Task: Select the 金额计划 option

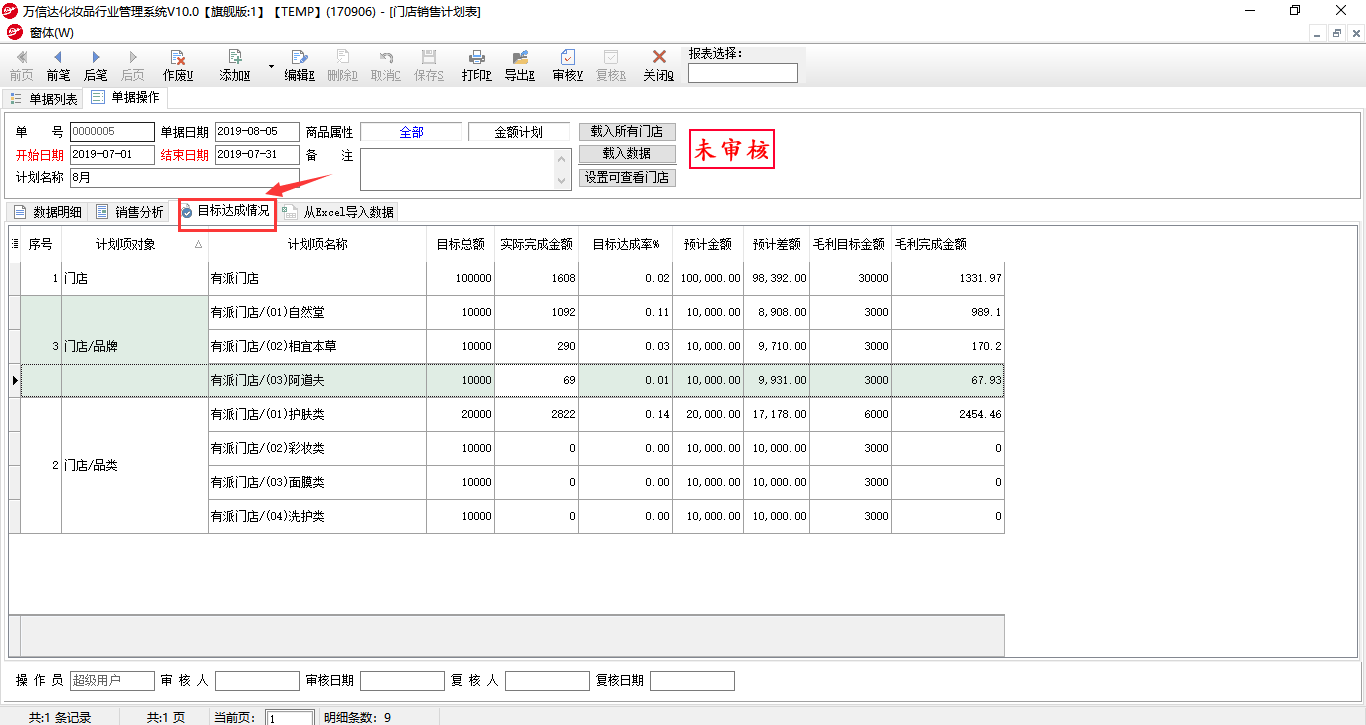Action: pyautogui.click(x=518, y=132)
